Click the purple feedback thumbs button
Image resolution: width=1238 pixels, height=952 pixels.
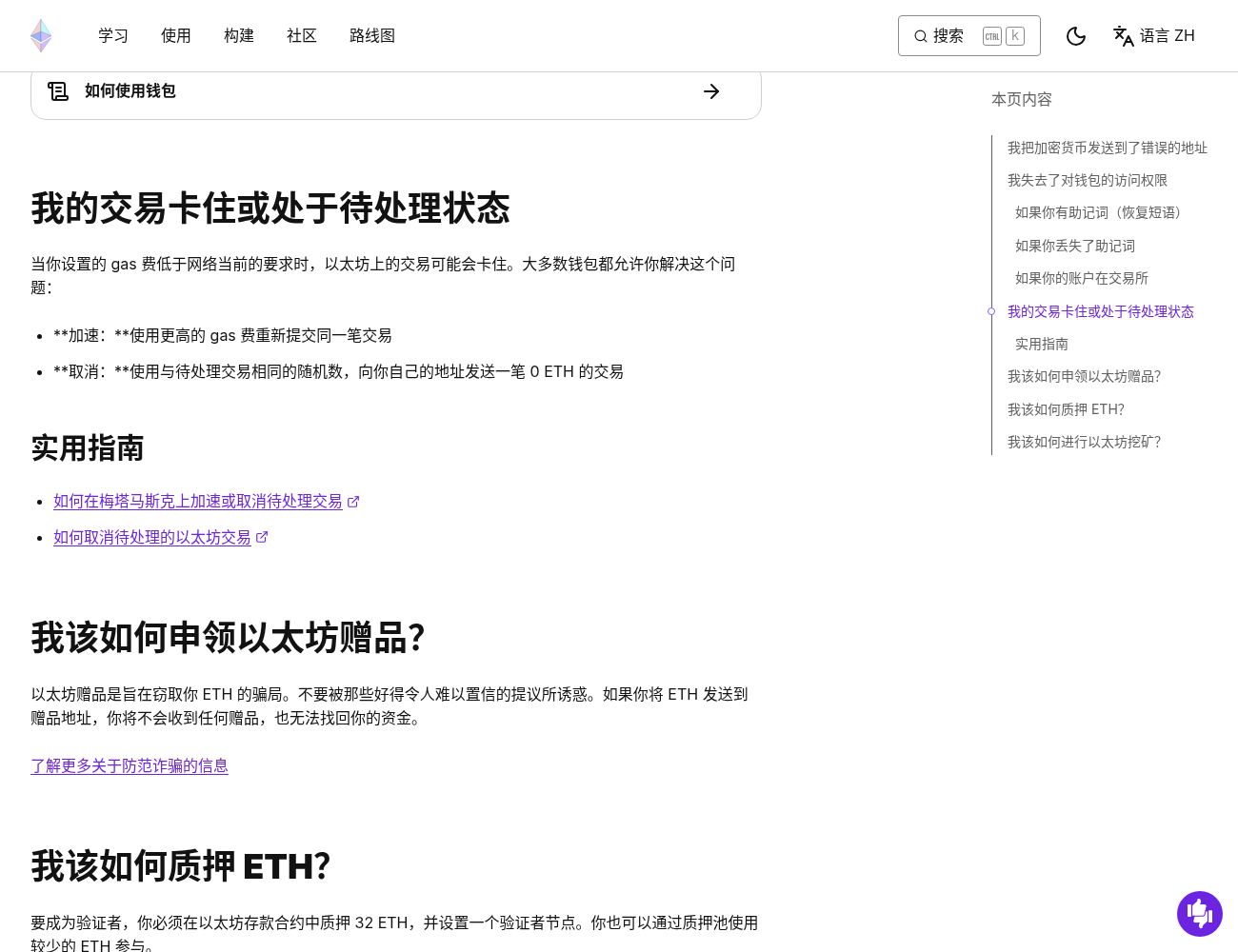coord(1200,914)
